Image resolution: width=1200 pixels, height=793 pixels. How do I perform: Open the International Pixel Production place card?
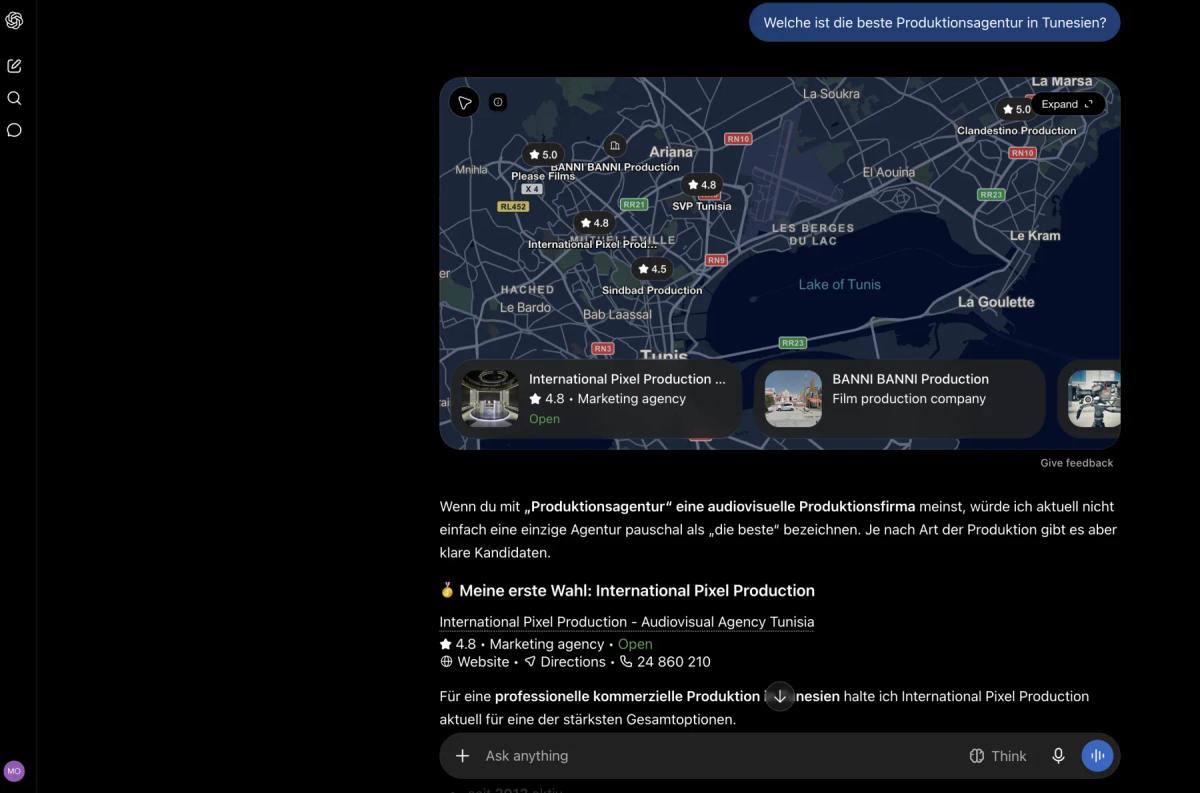[596, 398]
